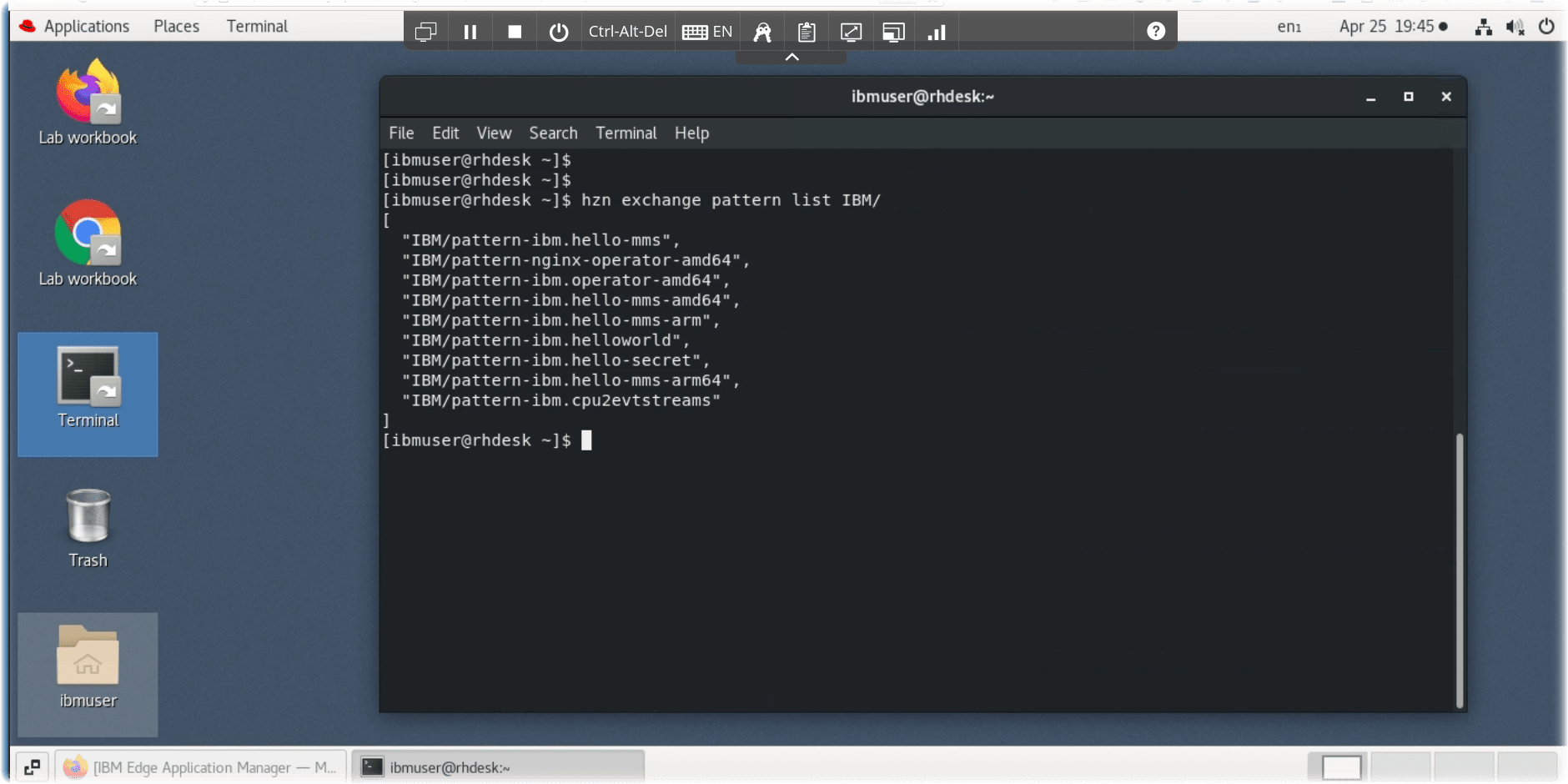
Task: Open Firefox Lab workbook desktop shortcut
Action: tap(88, 102)
